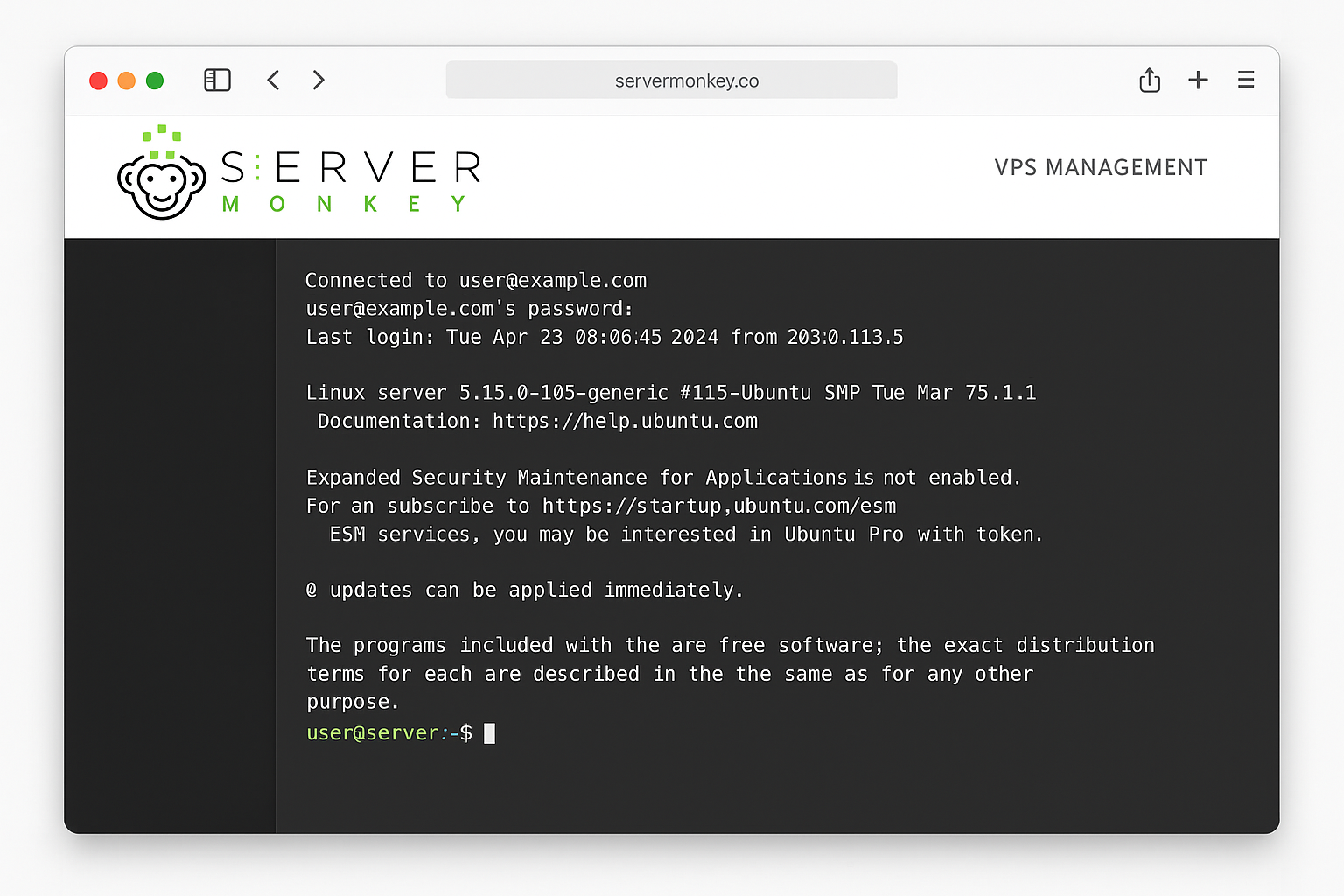This screenshot has height=896, width=1344.
Task: Click the 'terms for each are described' line
Action: 670,674
